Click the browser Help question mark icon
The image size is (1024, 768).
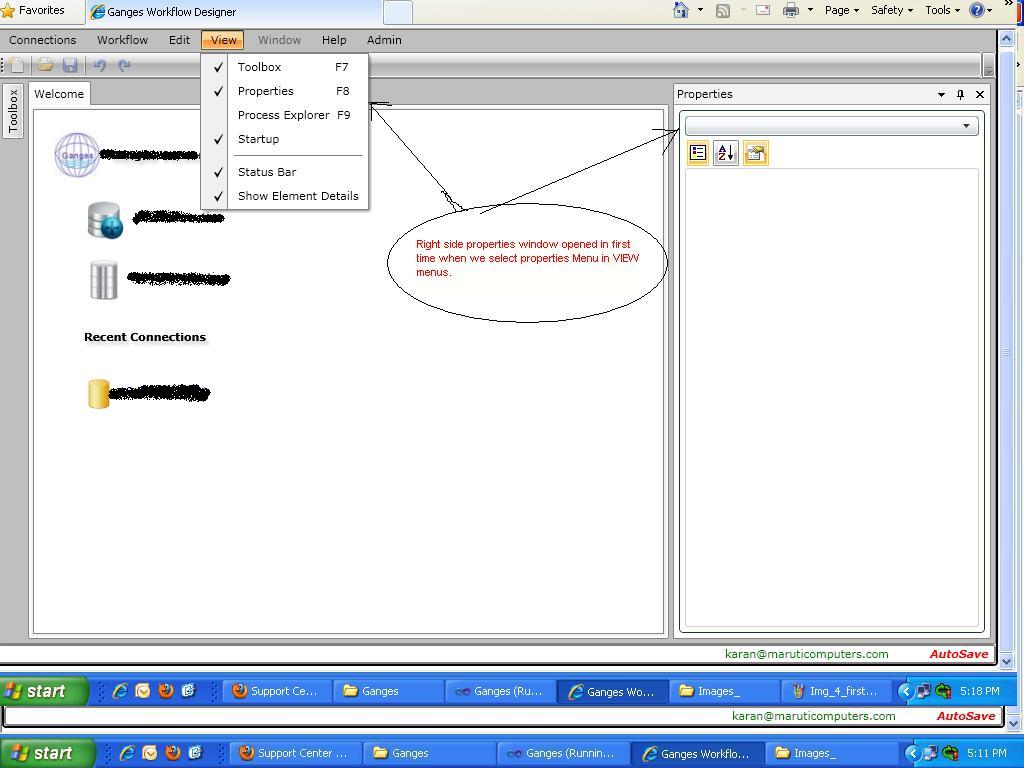[977, 10]
